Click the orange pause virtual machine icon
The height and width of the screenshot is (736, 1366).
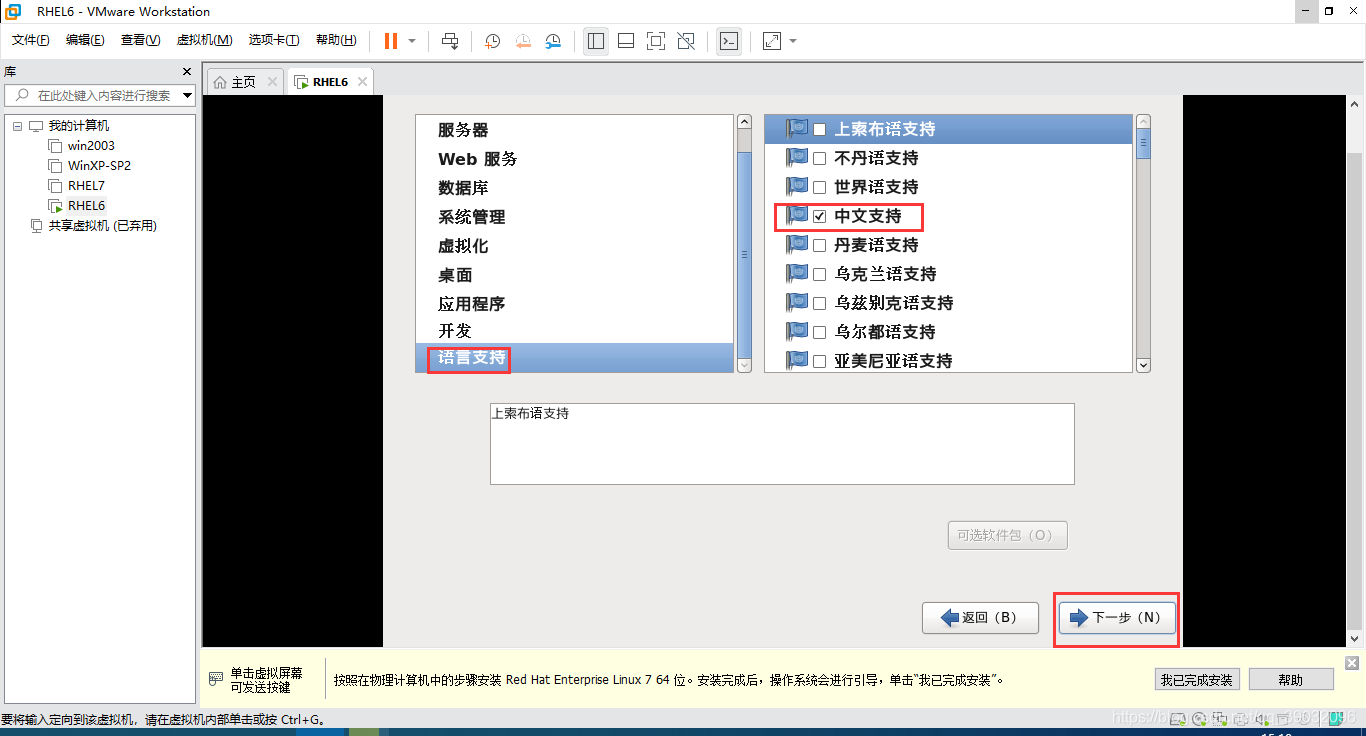click(390, 41)
